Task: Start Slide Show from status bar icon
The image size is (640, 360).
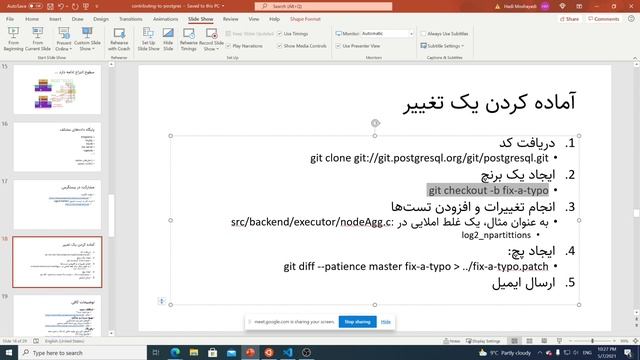Action: [559, 341]
